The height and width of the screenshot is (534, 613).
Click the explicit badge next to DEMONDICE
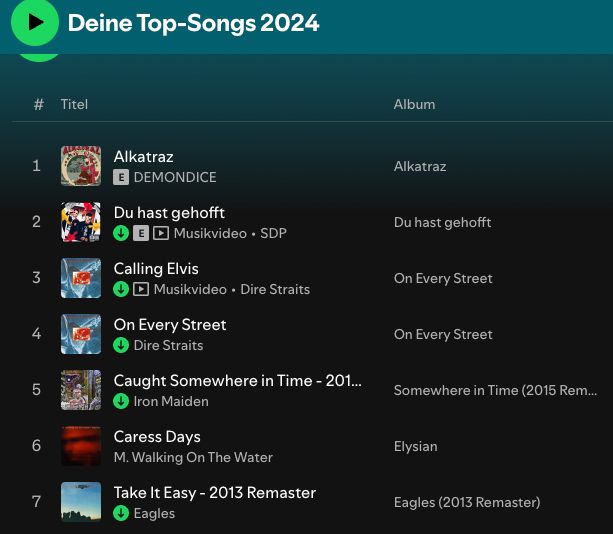[x=121, y=177]
